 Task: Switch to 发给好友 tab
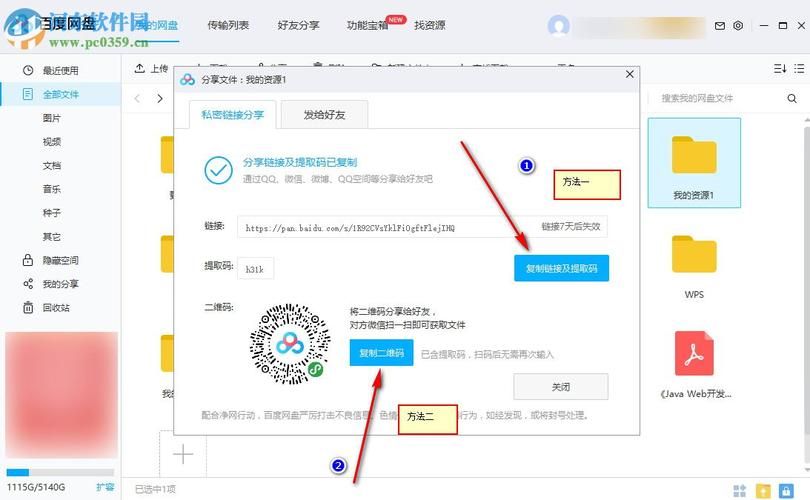(324, 115)
